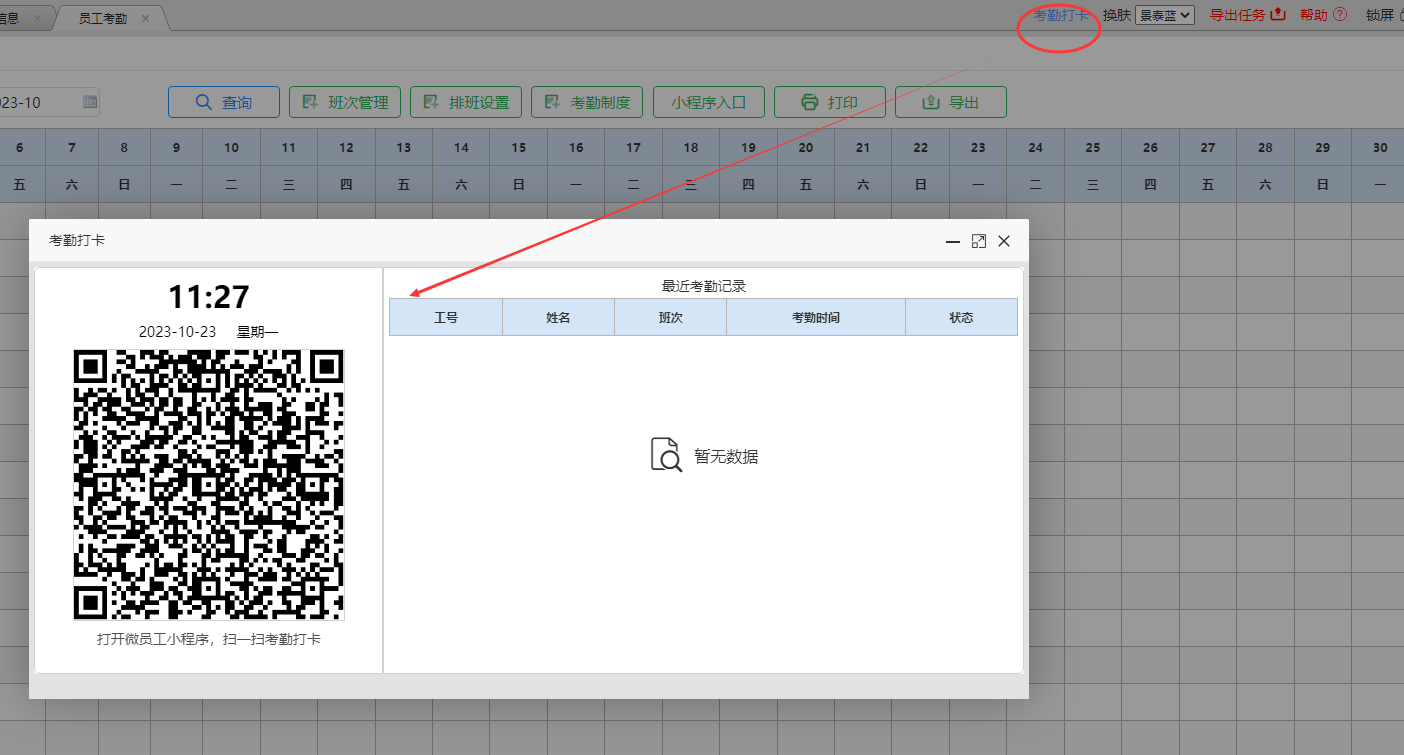Select day 26 in the calendar header
The width and height of the screenshot is (1404, 755).
click(1151, 148)
